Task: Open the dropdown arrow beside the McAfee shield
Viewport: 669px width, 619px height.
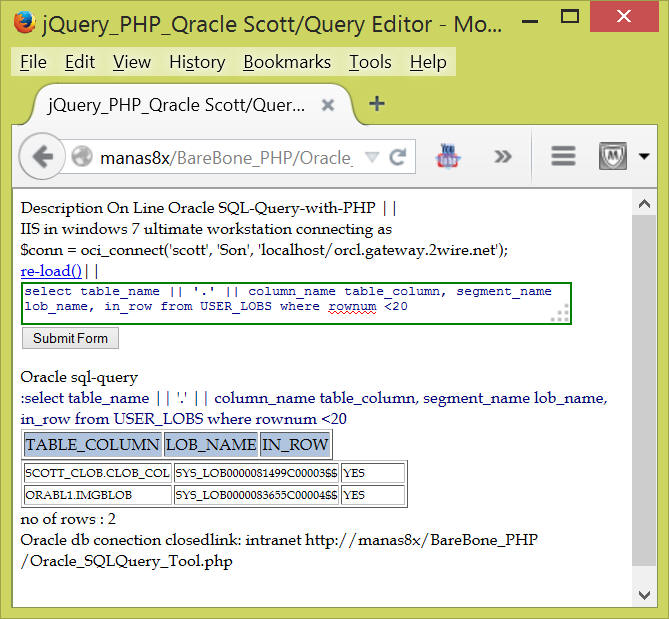Action: pyautogui.click(x=644, y=156)
